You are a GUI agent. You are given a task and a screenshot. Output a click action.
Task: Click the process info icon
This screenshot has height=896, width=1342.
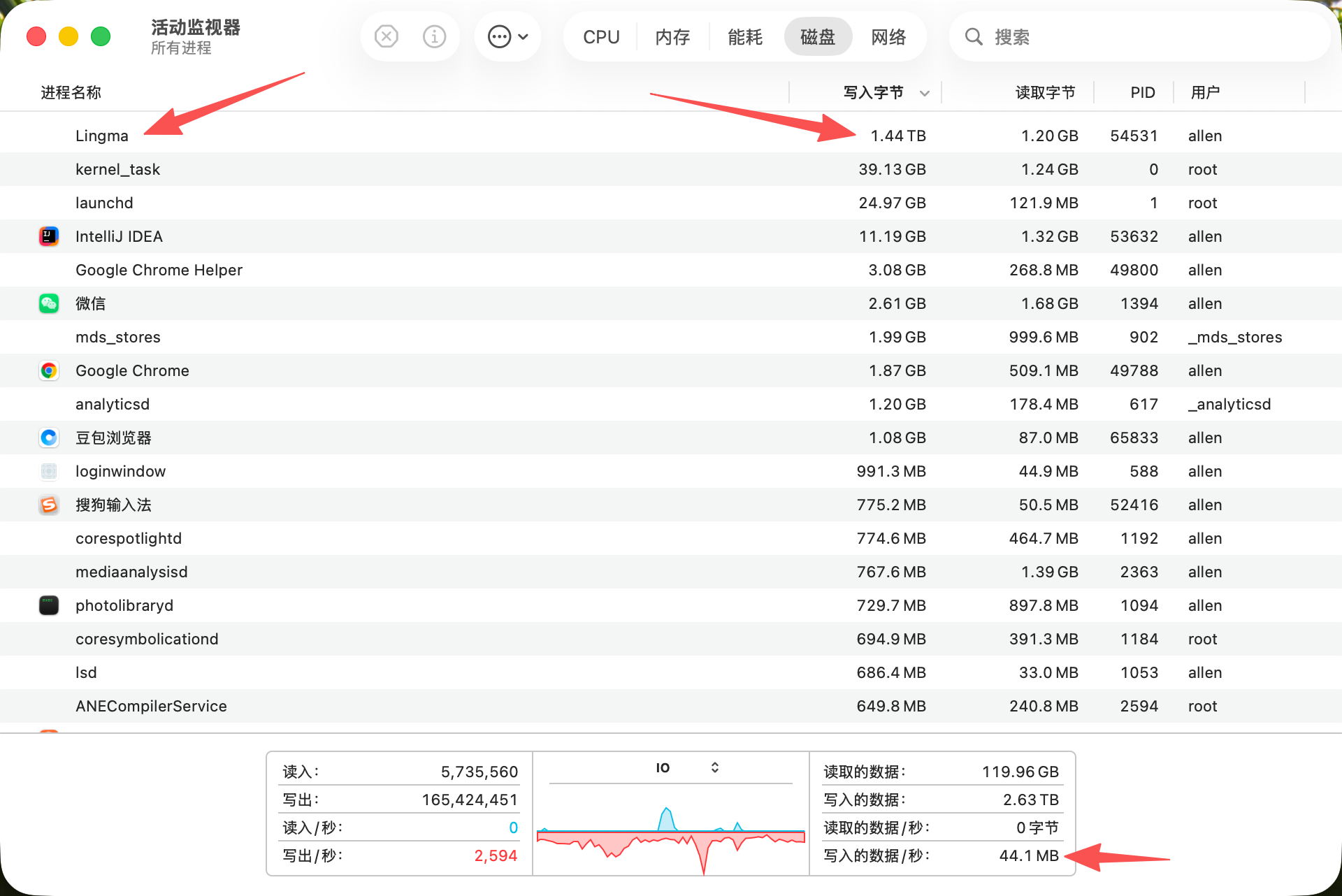coord(434,36)
